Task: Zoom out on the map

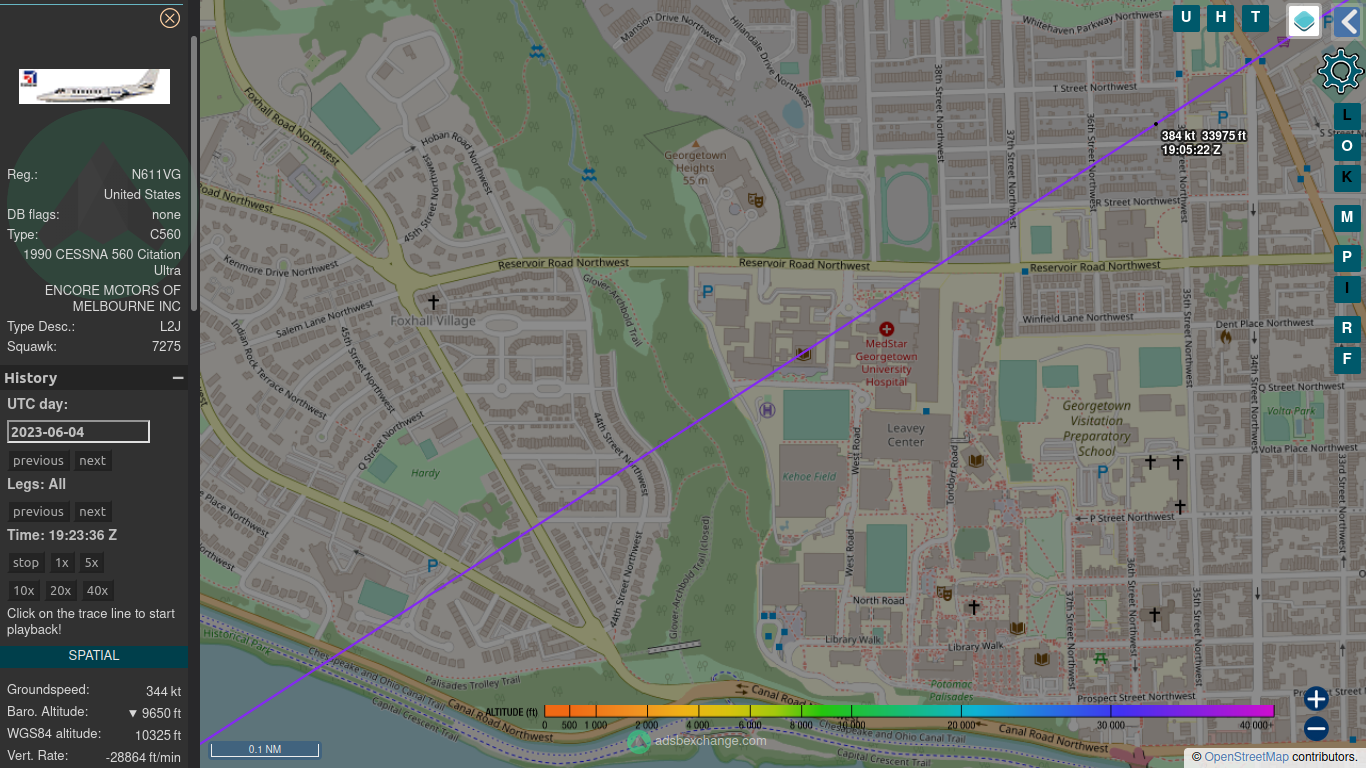Action: [1316, 729]
